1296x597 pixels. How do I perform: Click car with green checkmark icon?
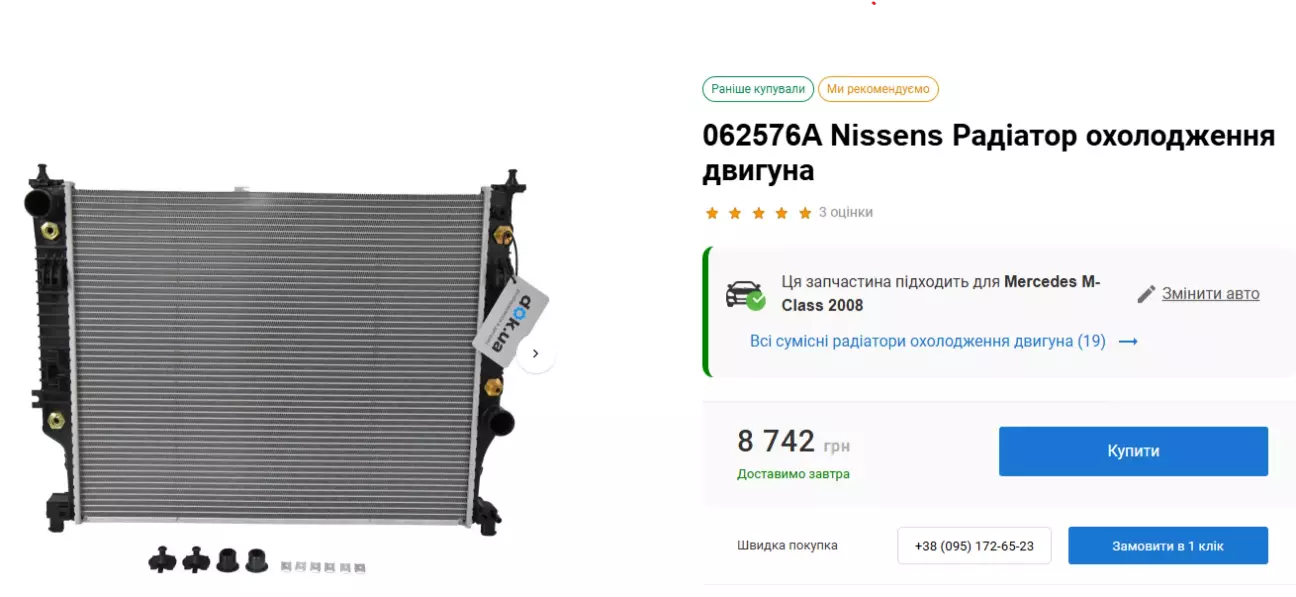tap(745, 295)
